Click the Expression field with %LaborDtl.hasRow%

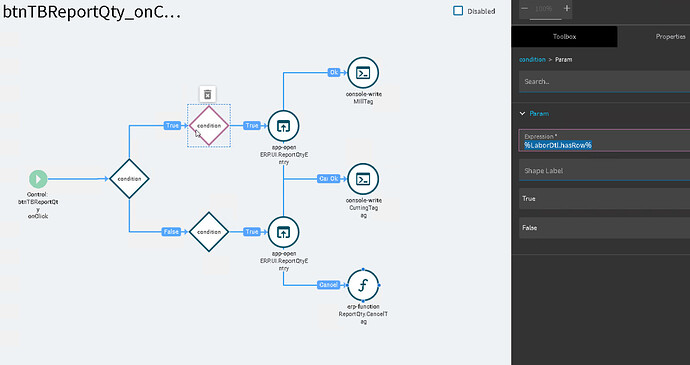point(605,140)
